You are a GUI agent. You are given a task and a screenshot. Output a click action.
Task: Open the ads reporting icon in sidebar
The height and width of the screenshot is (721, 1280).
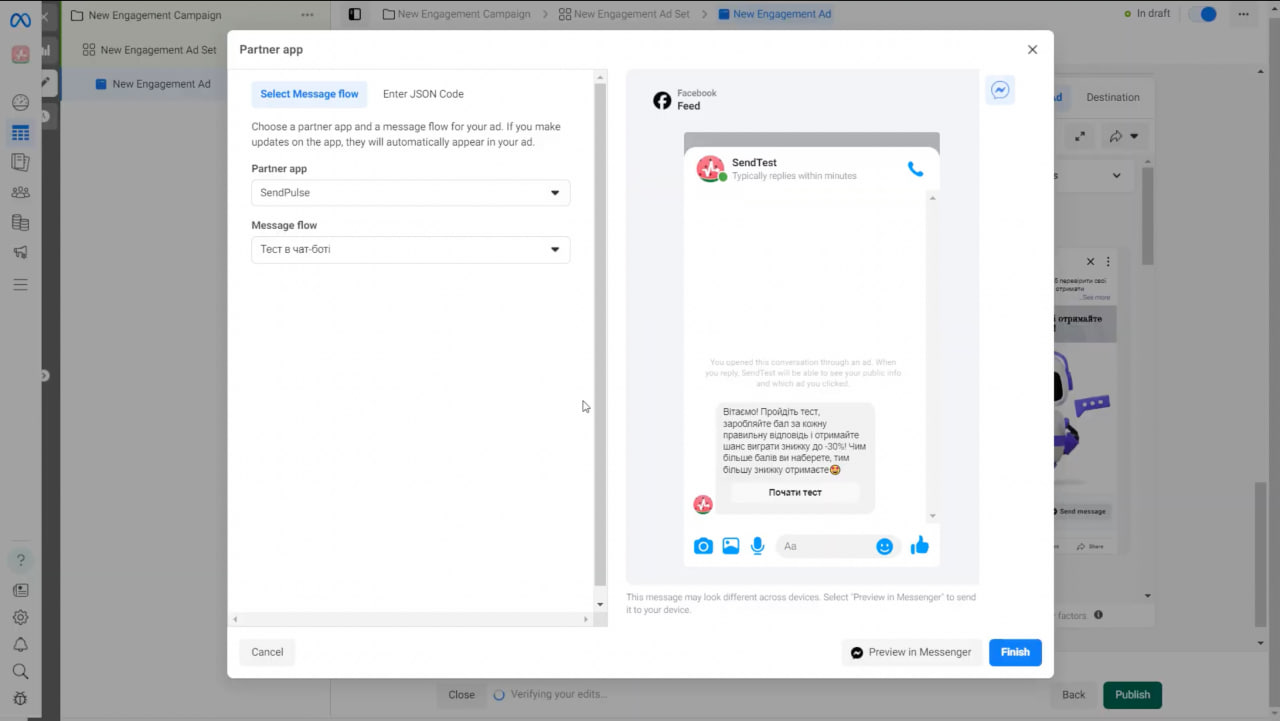[x=20, y=162]
